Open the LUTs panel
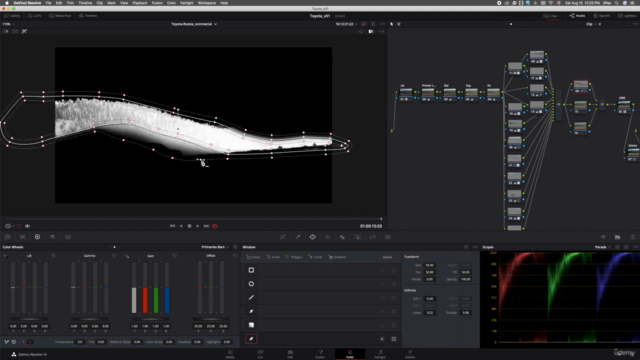 (35, 16)
